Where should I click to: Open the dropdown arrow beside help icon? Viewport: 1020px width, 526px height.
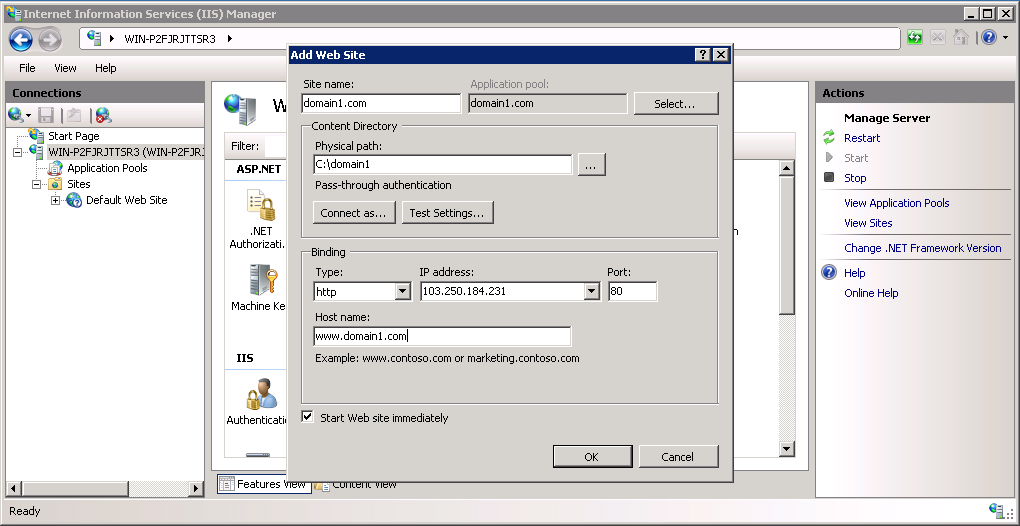click(1006, 38)
